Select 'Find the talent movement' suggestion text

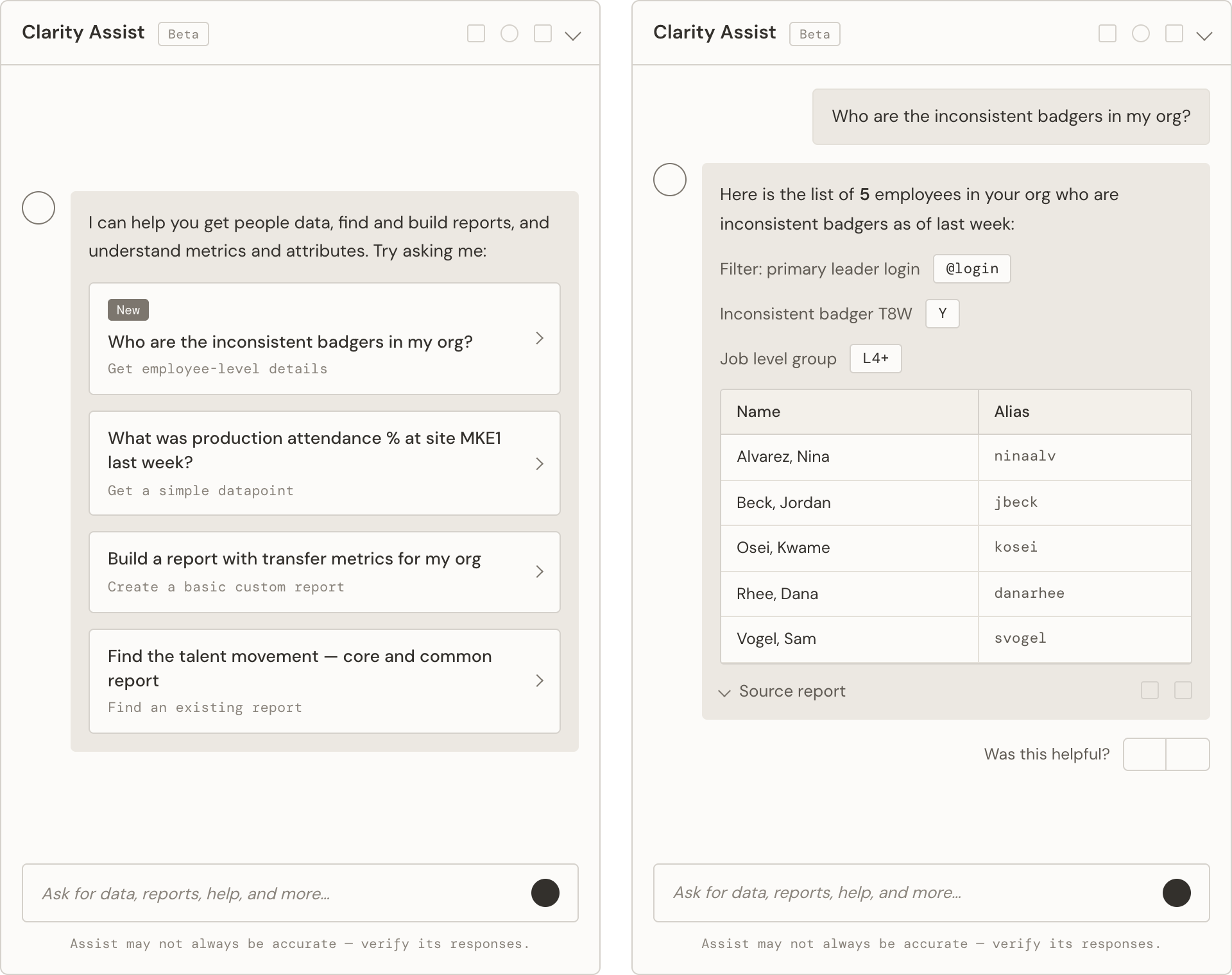[x=300, y=668]
